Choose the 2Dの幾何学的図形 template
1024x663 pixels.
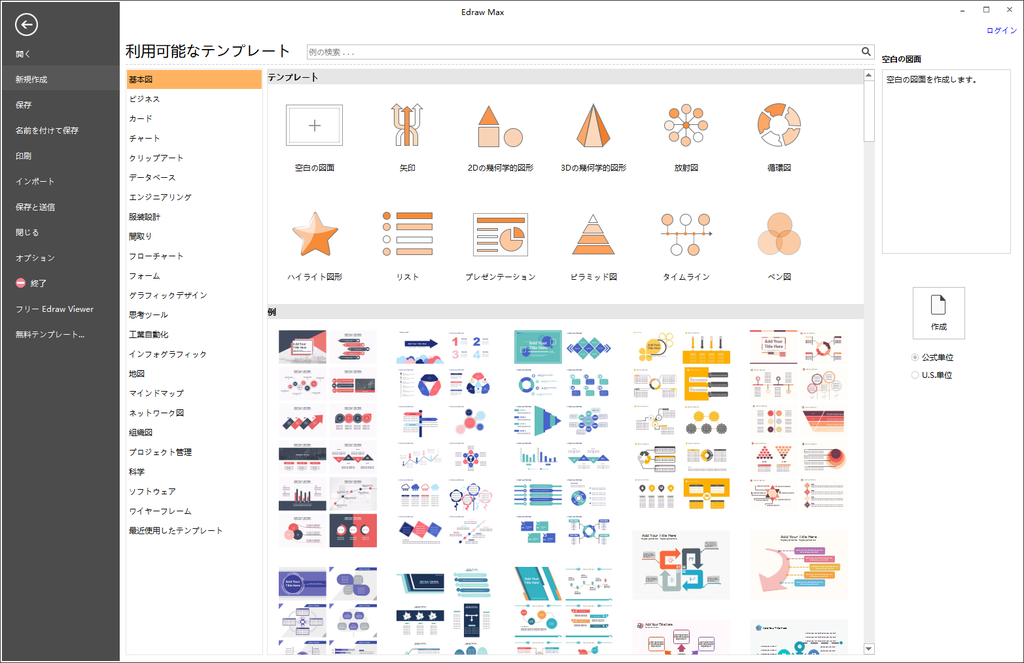[500, 126]
